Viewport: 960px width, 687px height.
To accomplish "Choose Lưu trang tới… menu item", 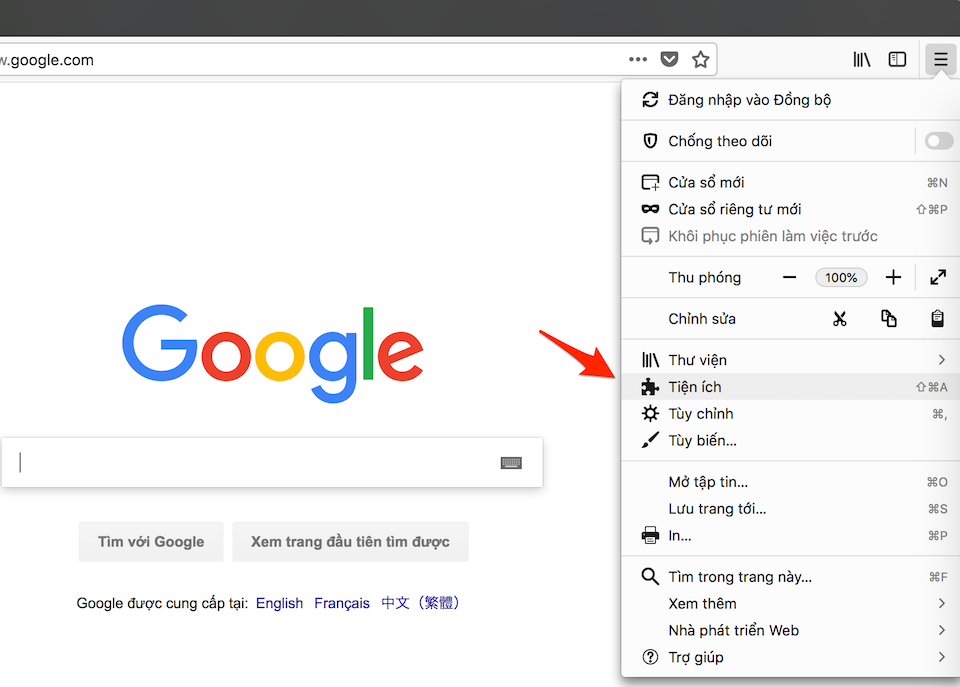I will 790,509.
